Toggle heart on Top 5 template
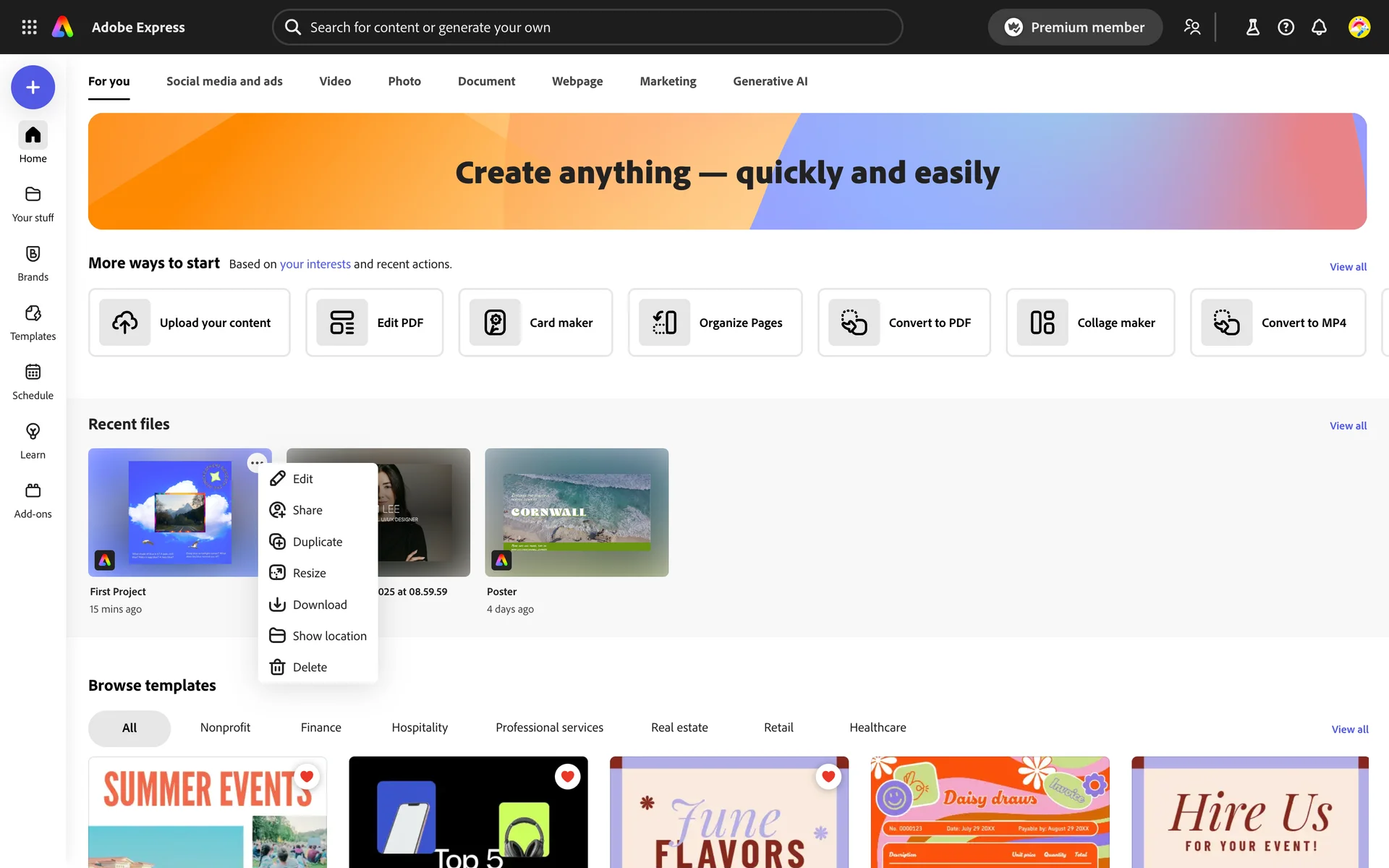 coord(567,776)
